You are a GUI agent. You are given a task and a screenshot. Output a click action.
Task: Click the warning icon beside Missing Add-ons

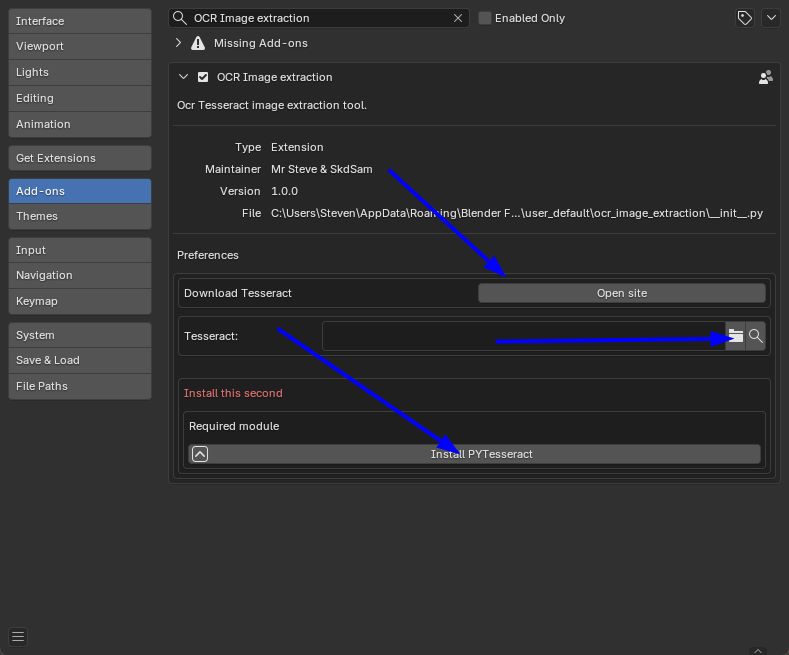tap(198, 43)
